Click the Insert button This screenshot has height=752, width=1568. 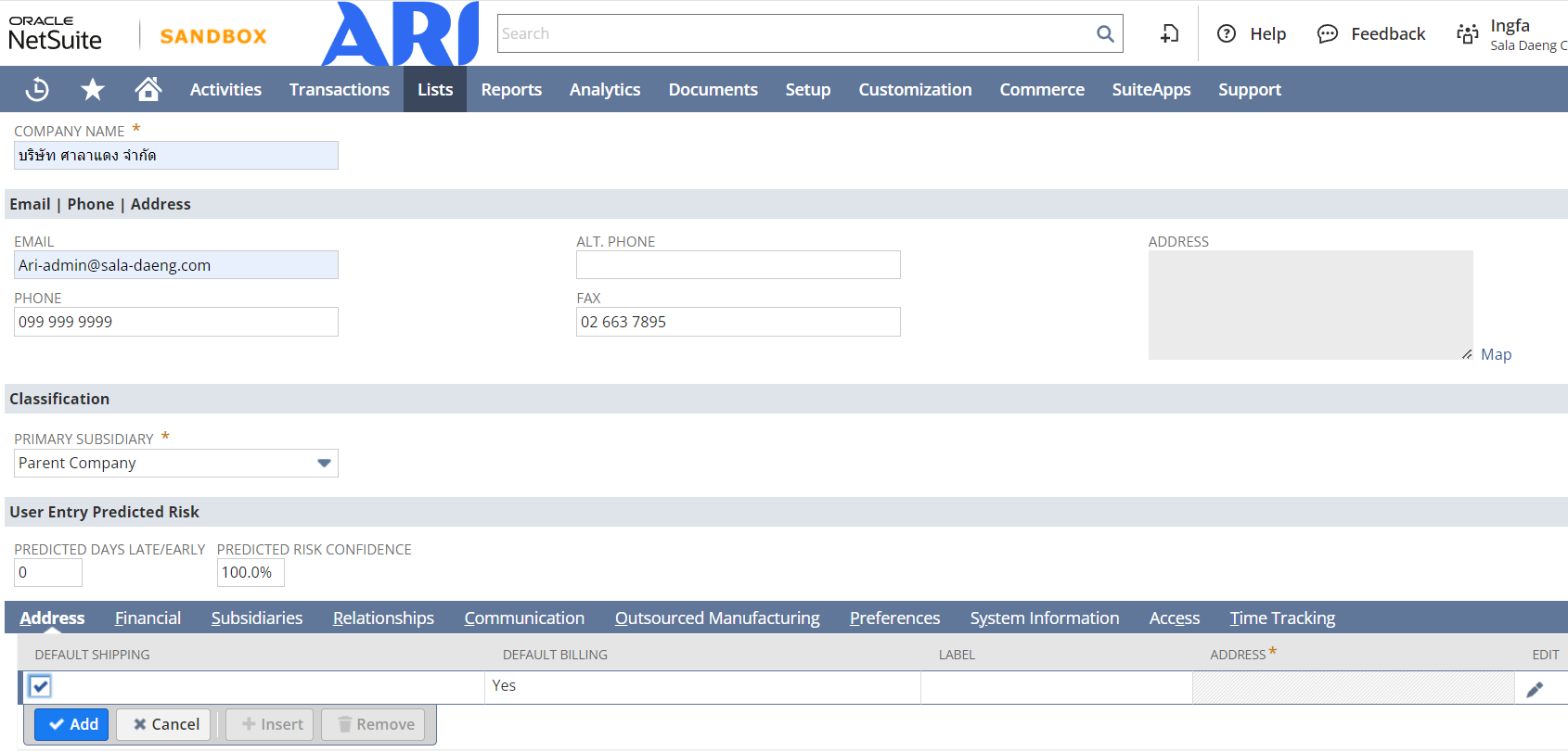click(270, 724)
